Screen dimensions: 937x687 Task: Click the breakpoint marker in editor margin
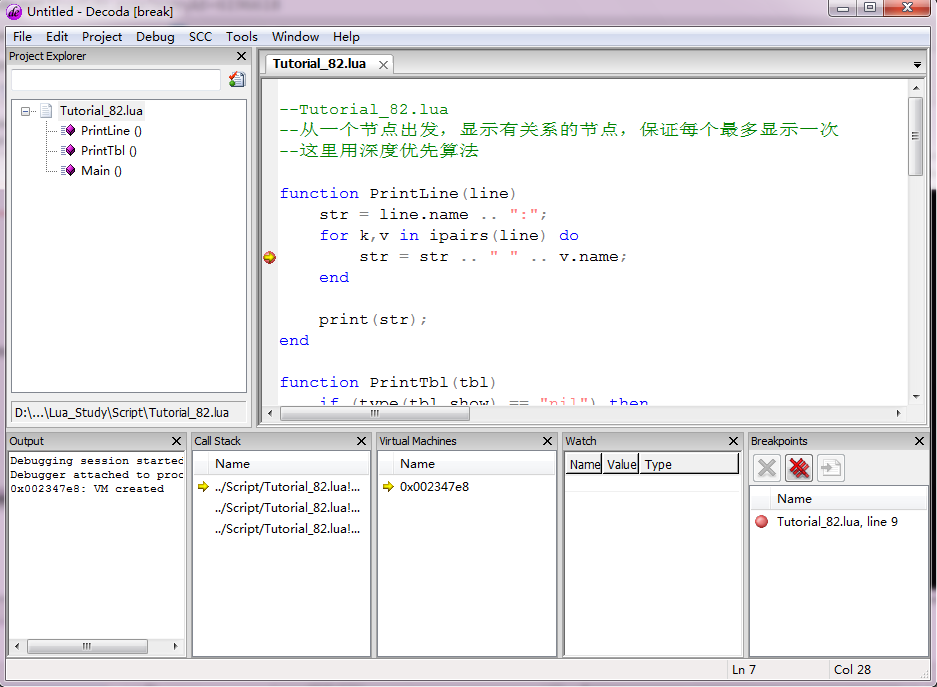[270, 257]
